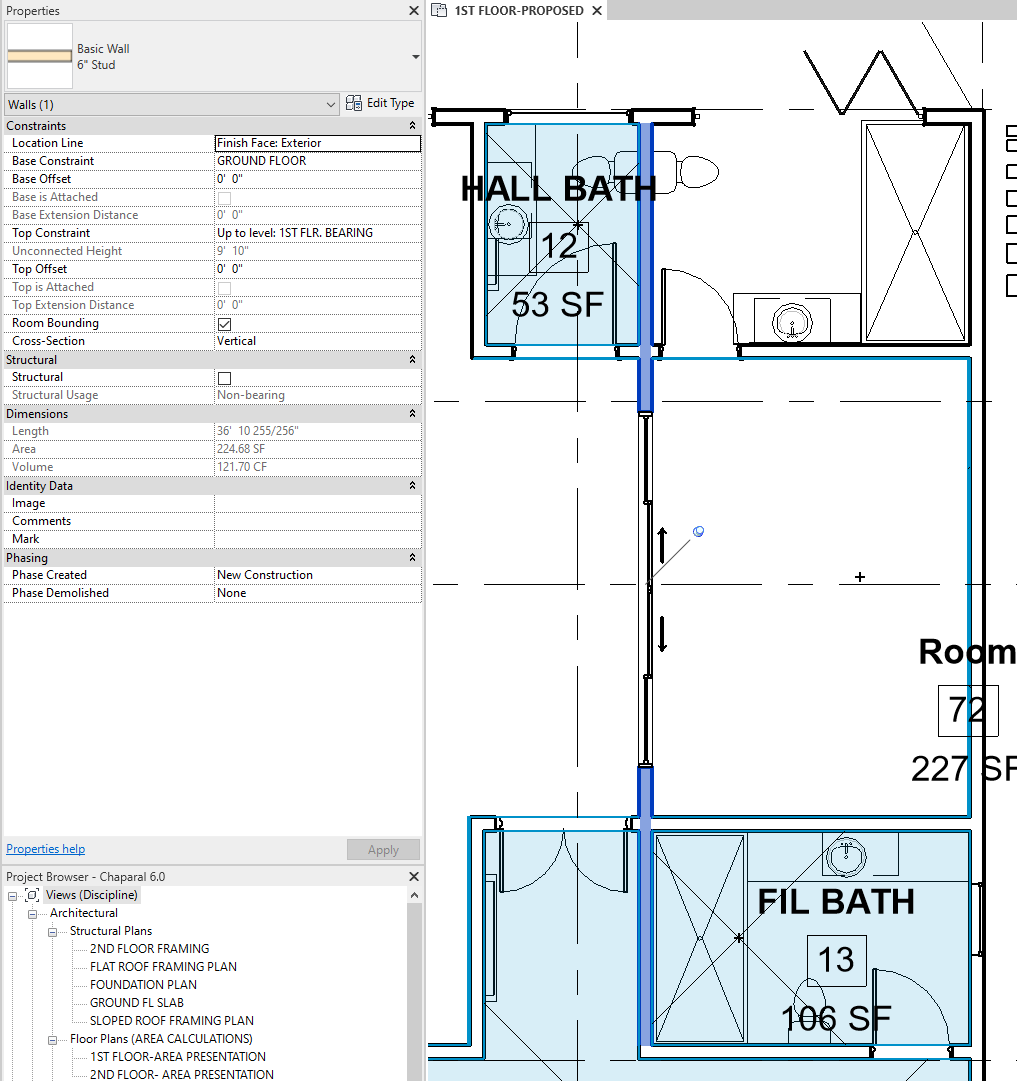
Task: Check the Top is Attached checkbox
Action: [x=224, y=287]
